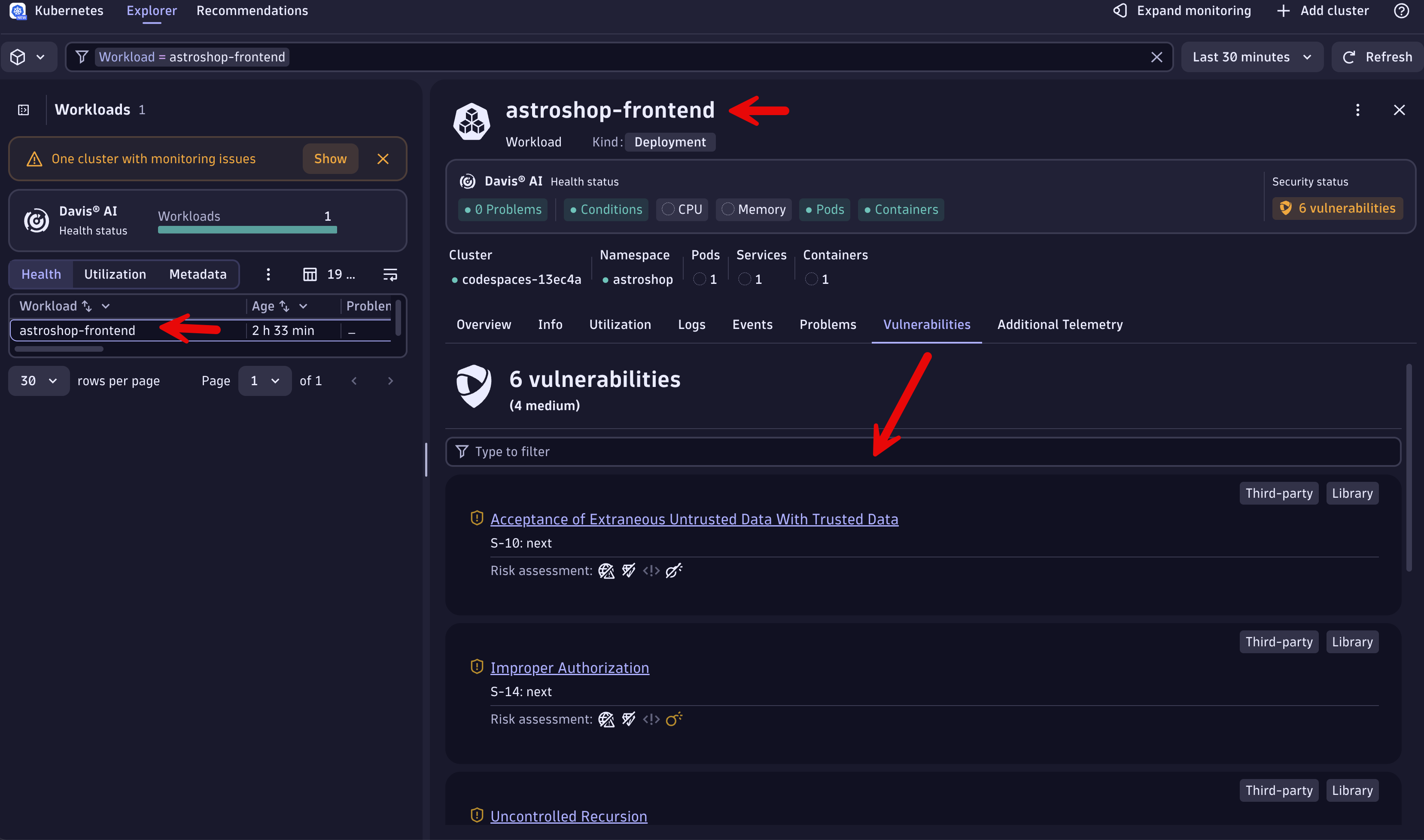The height and width of the screenshot is (840, 1424).
Task: Toggle the Containers health chip
Action: point(901,210)
